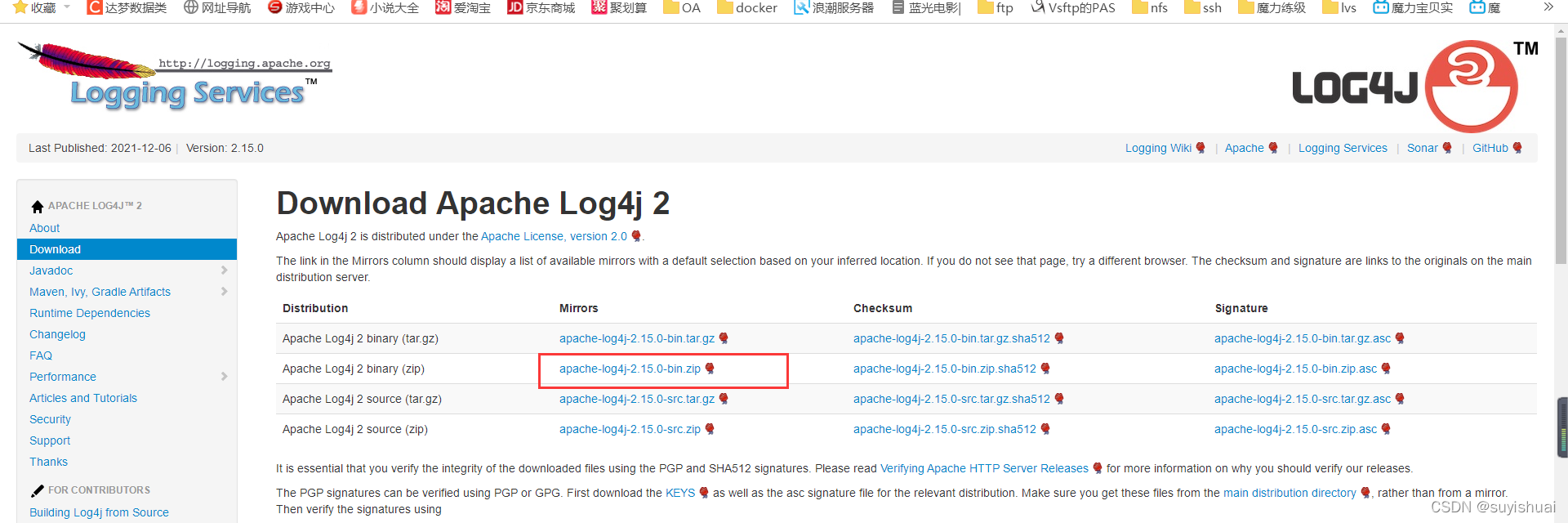Open the 游戏中心 bookmark
Screen dimensions: 1568x523
point(301,7)
